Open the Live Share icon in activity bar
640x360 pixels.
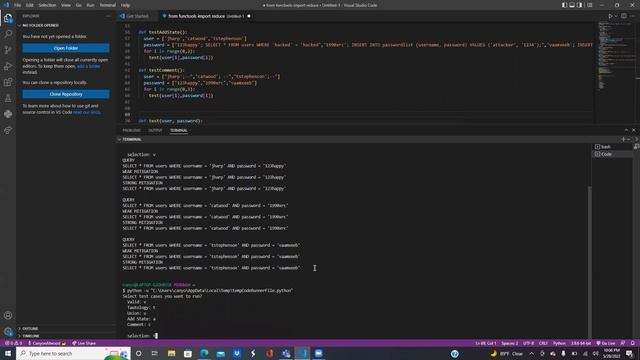pyautogui.click(x=8, y=130)
